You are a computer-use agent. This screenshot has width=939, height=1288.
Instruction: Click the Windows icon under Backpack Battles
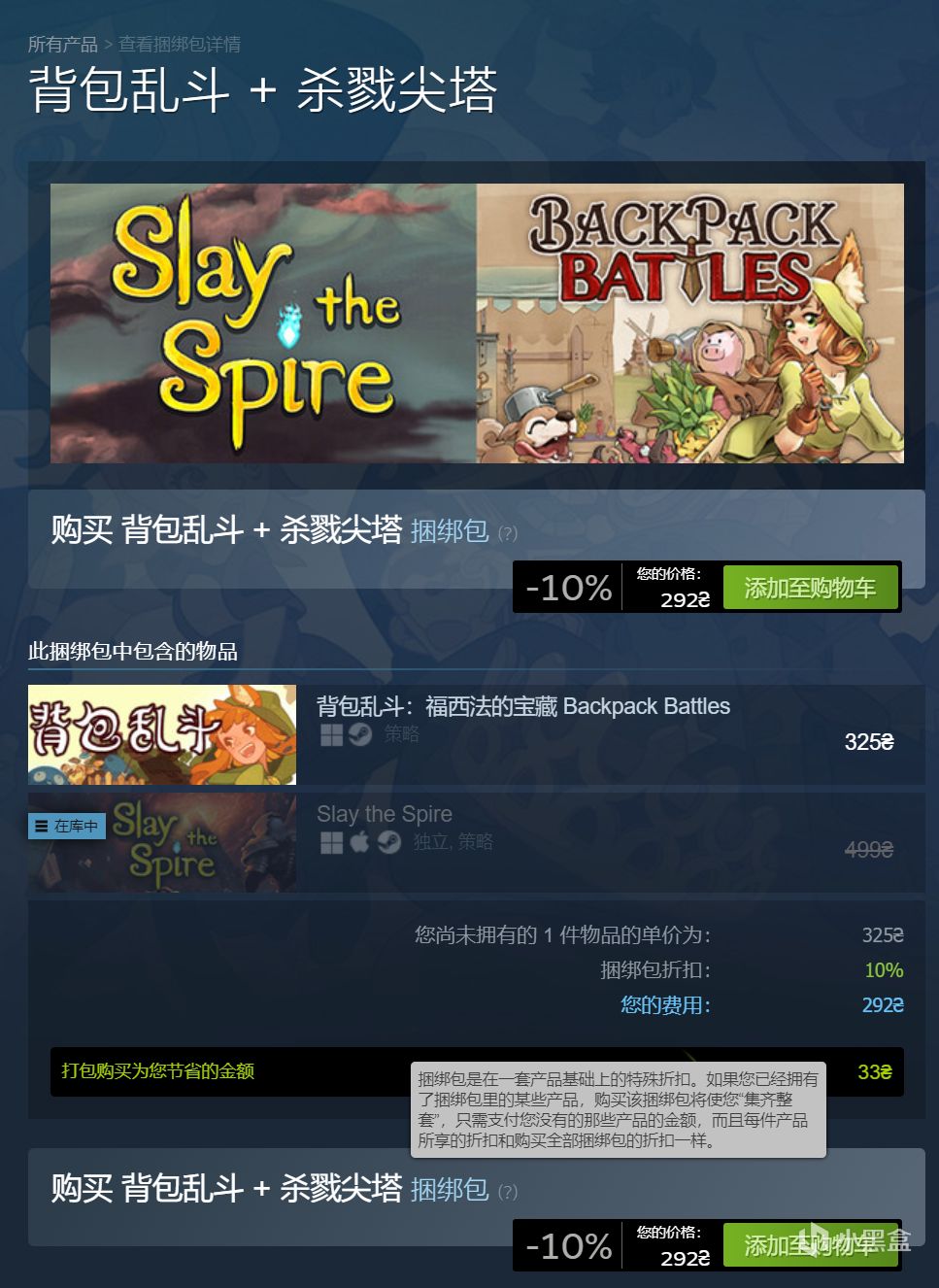pos(332,735)
